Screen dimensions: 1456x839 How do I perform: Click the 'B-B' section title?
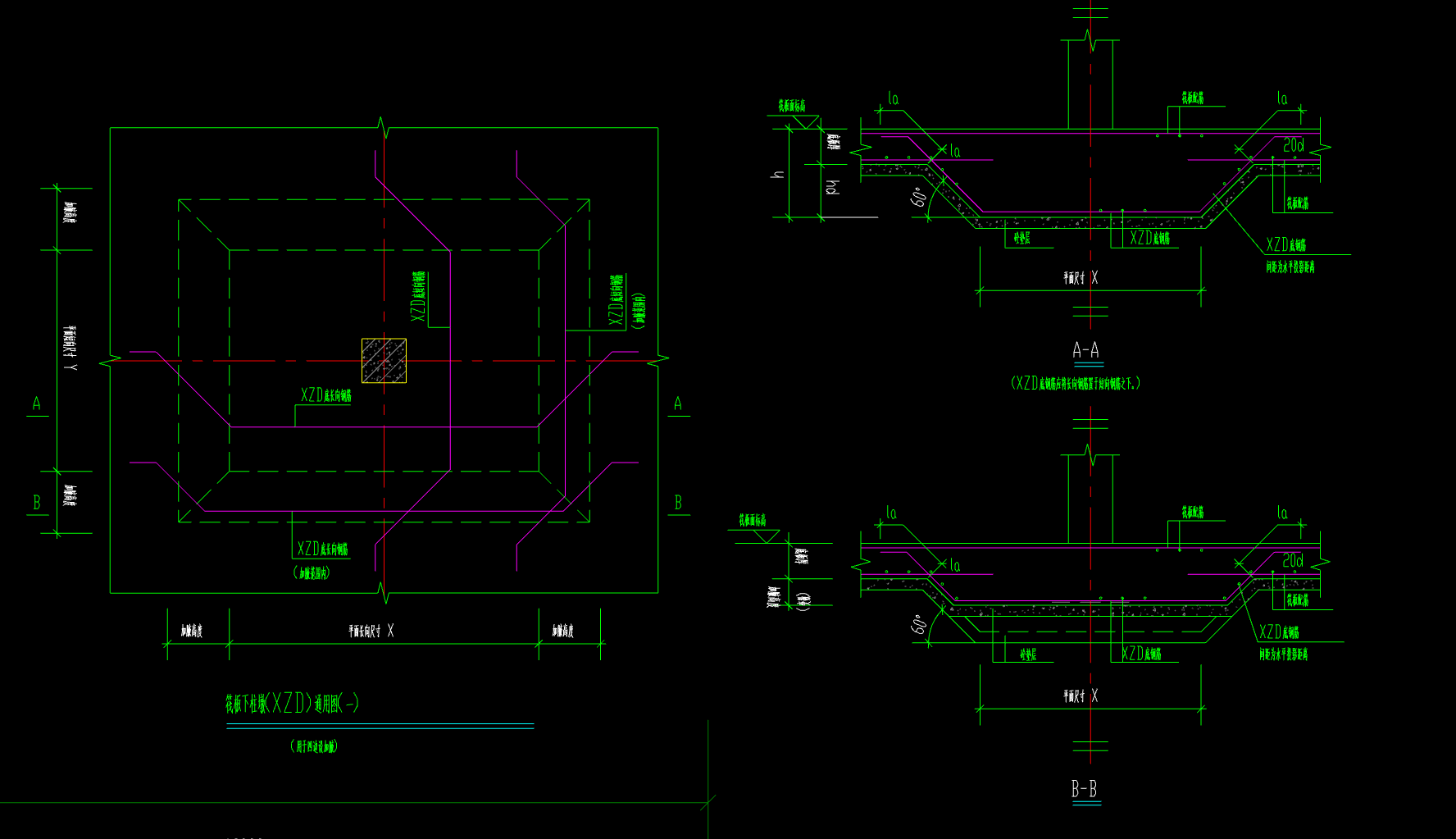tap(1084, 789)
